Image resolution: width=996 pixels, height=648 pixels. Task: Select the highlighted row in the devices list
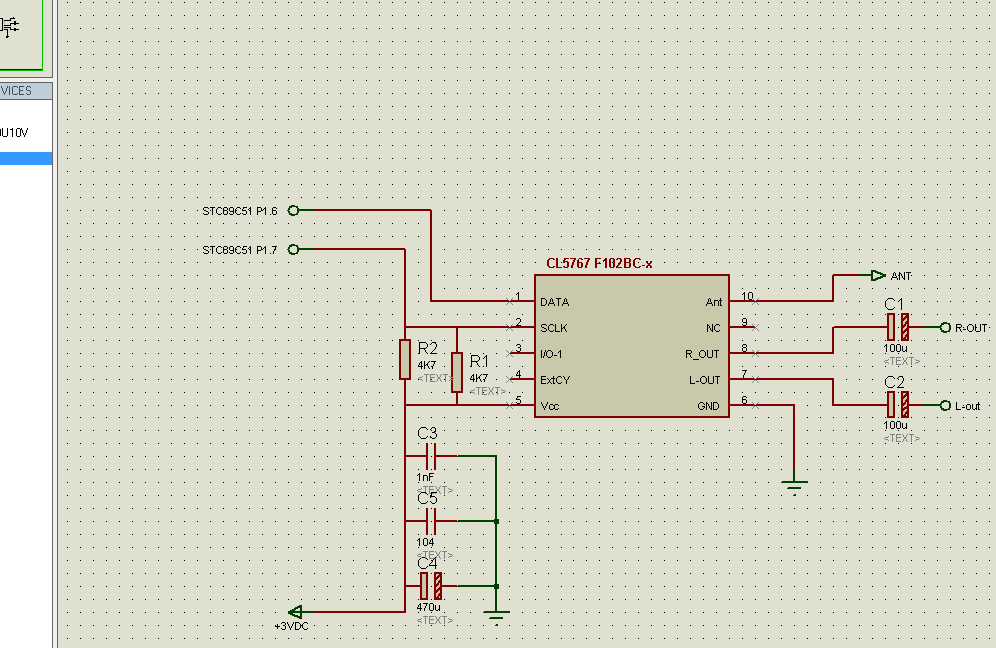click(26, 158)
